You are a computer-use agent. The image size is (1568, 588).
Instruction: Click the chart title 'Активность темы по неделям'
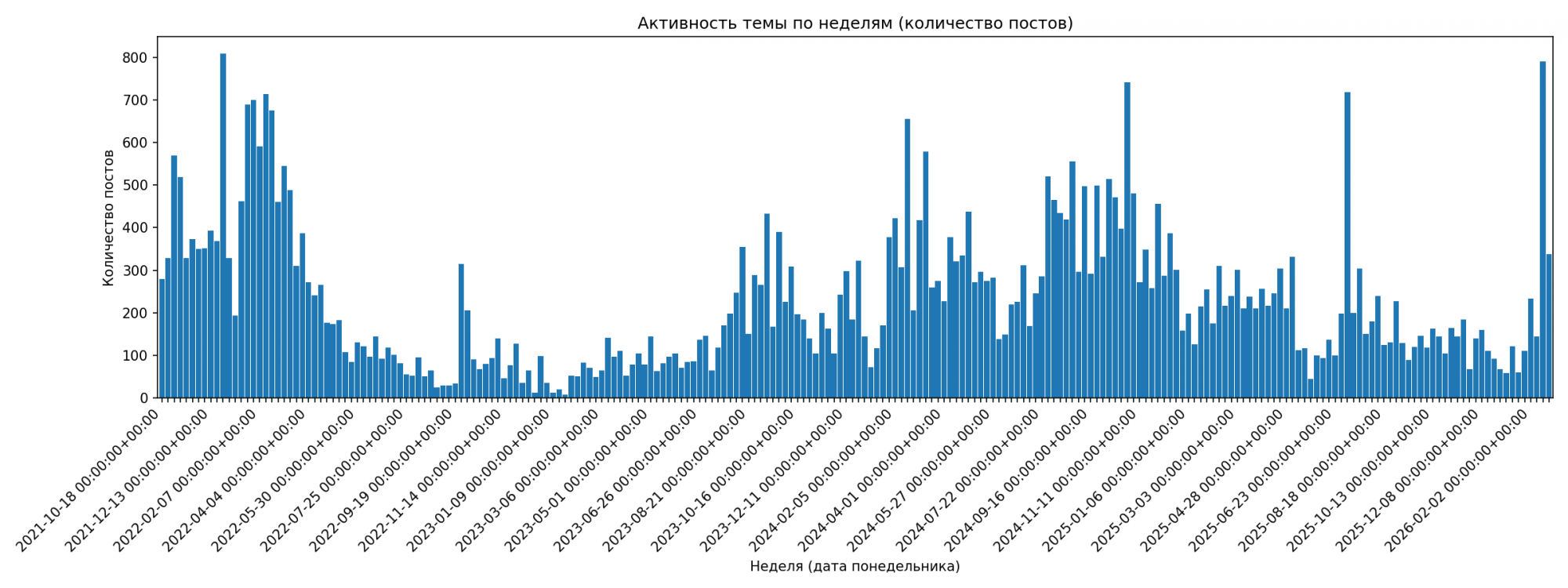[855, 24]
